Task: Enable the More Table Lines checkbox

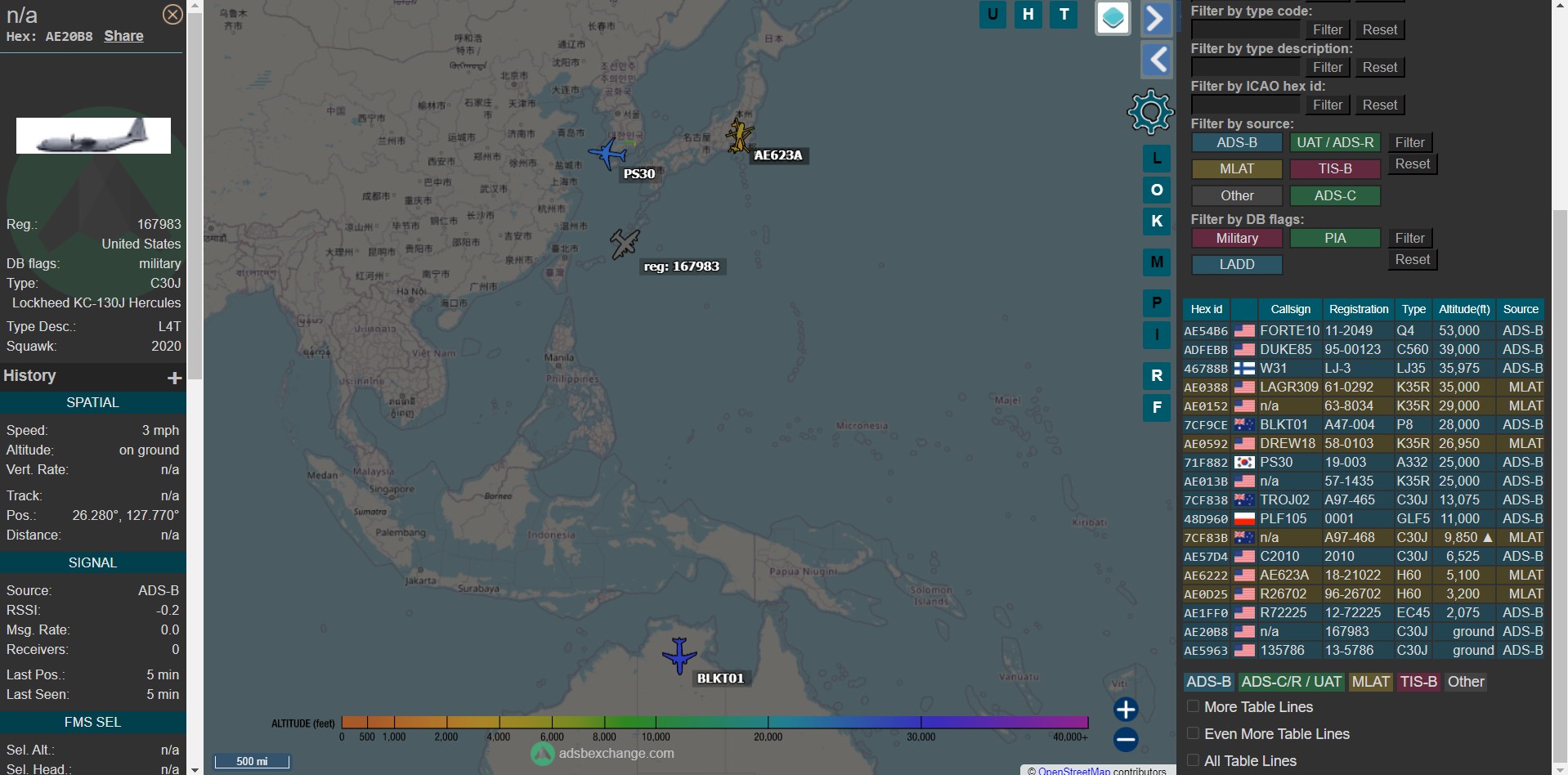Action: click(x=1193, y=706)
